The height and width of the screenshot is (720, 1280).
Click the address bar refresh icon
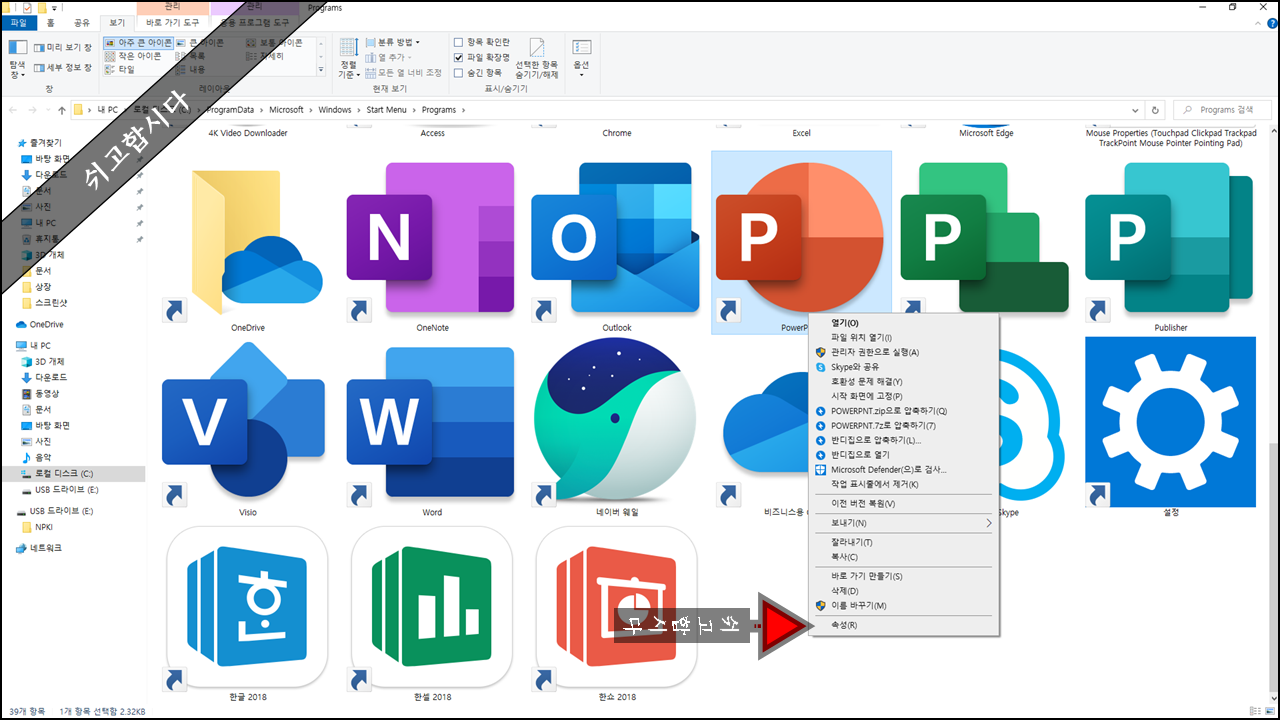(1156, 110)
